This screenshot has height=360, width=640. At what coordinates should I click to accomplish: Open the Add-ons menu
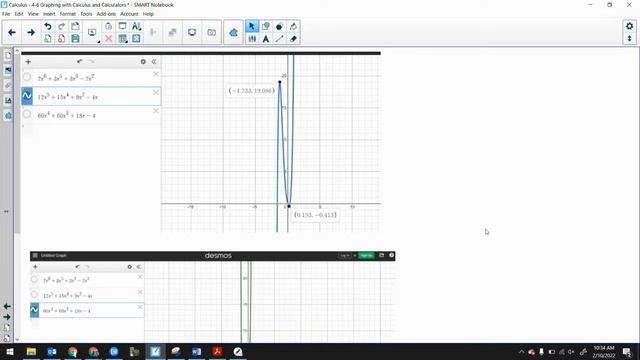tap(106, 14)
